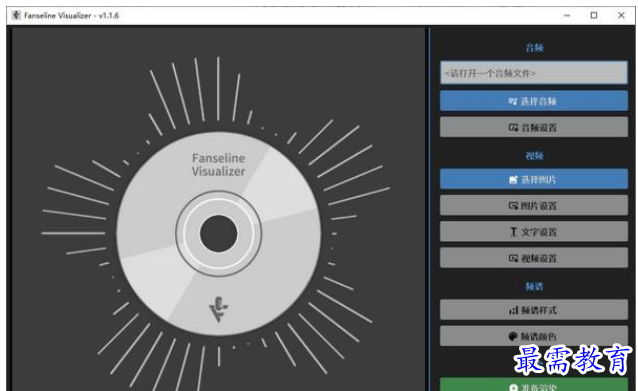Open 频谱颜色 spectrum color

(x=533, y=336)
